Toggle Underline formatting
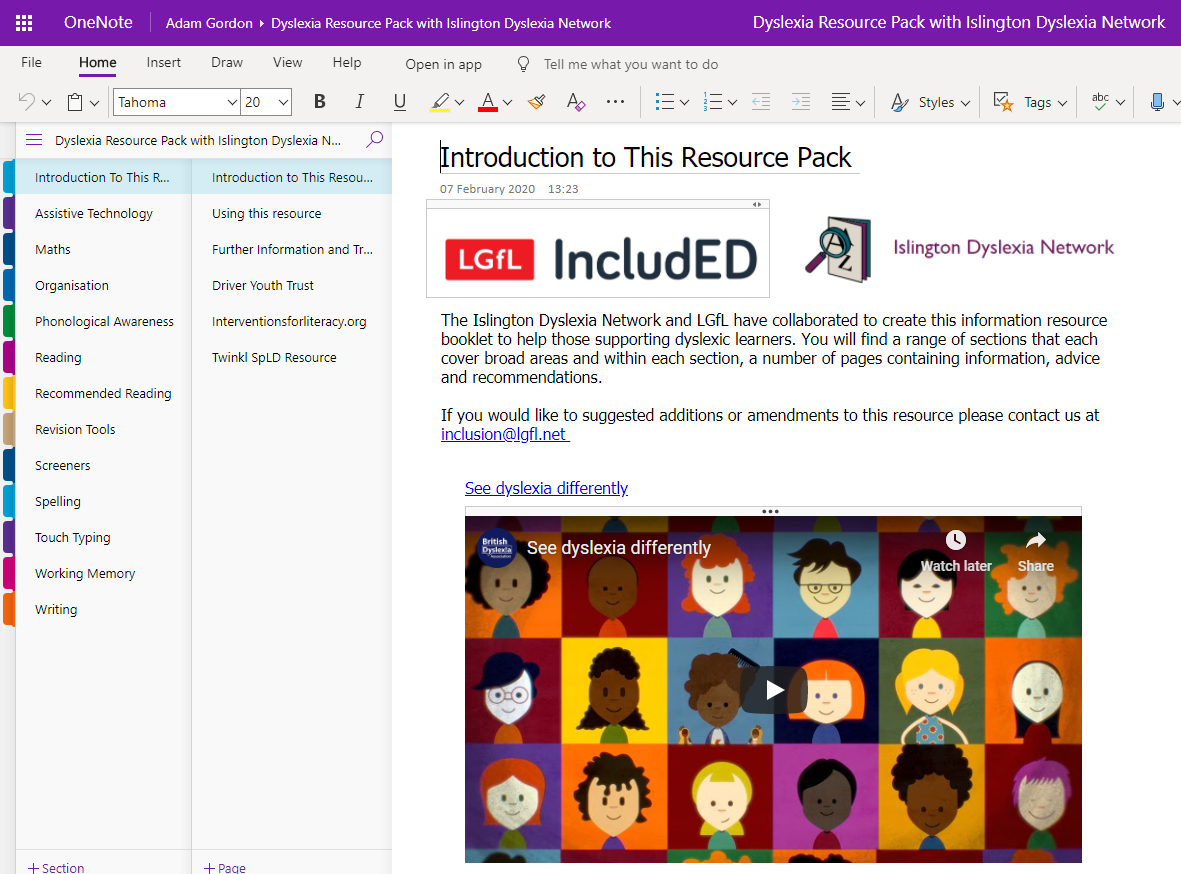The height and width of the screenshot is (874, 1181). pos(400,102)
